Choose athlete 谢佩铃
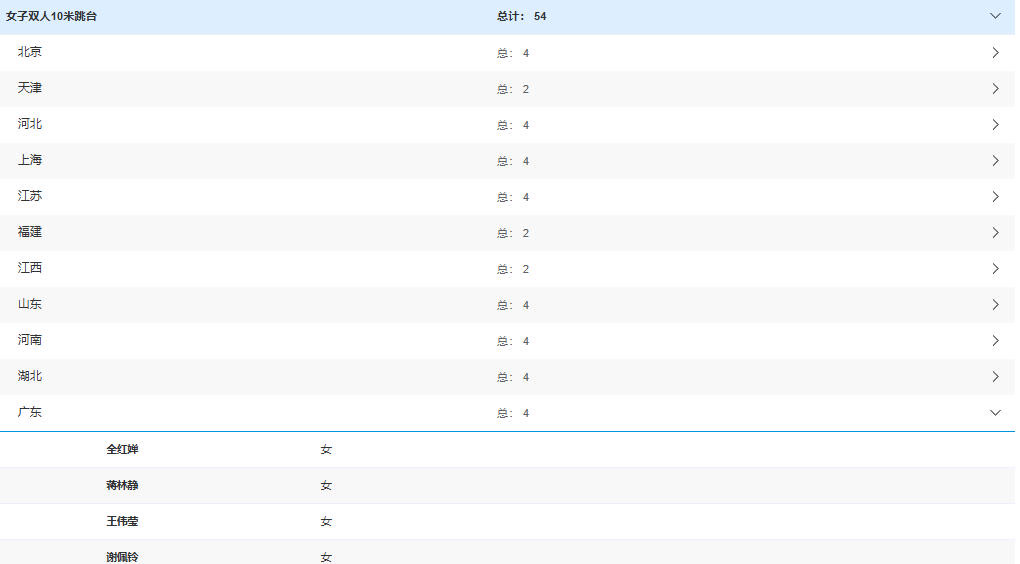Screen dimensions: 1020x564 pos(122,556)
